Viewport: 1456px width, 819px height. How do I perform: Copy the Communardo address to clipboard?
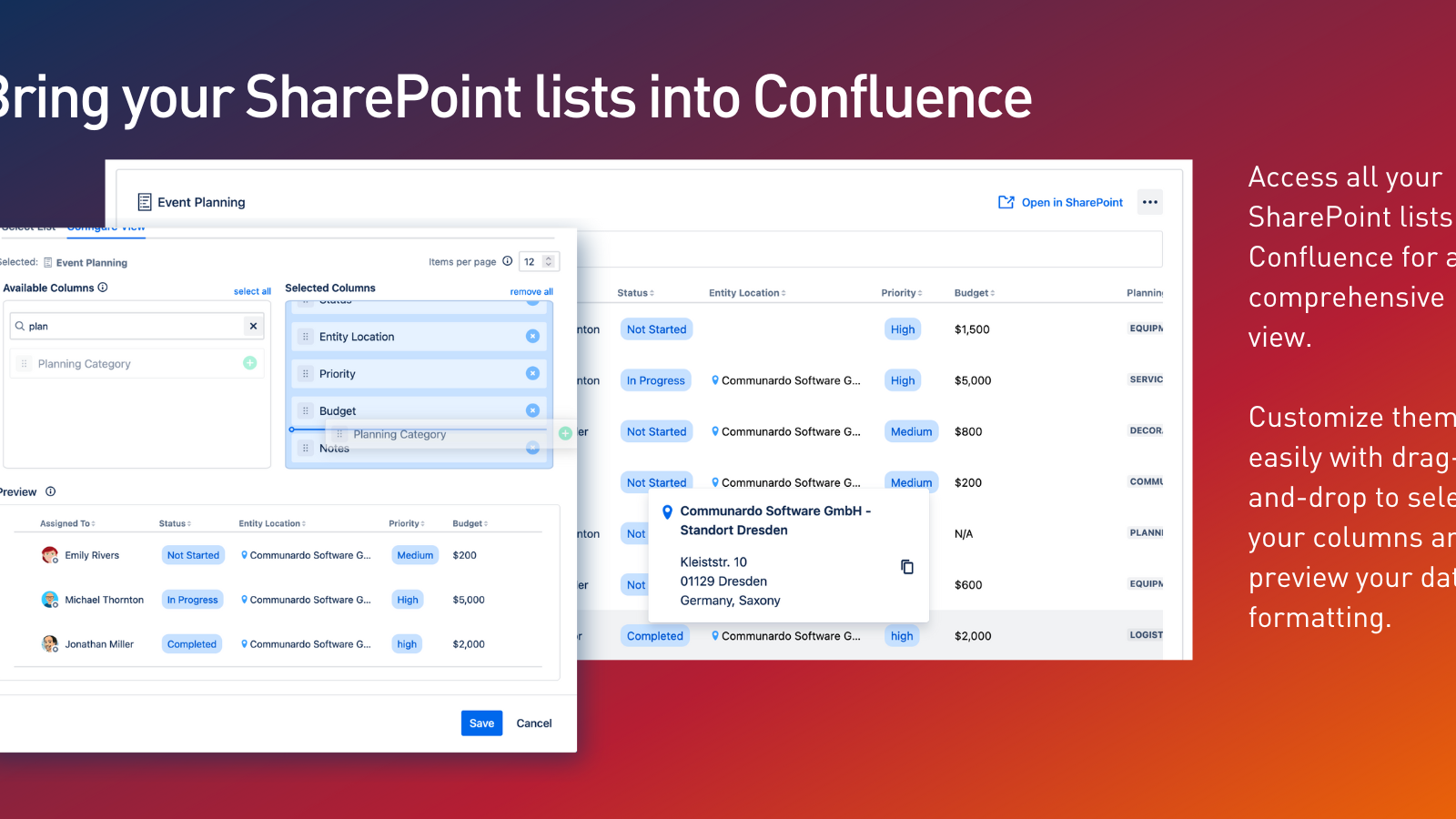pos(907,567)
